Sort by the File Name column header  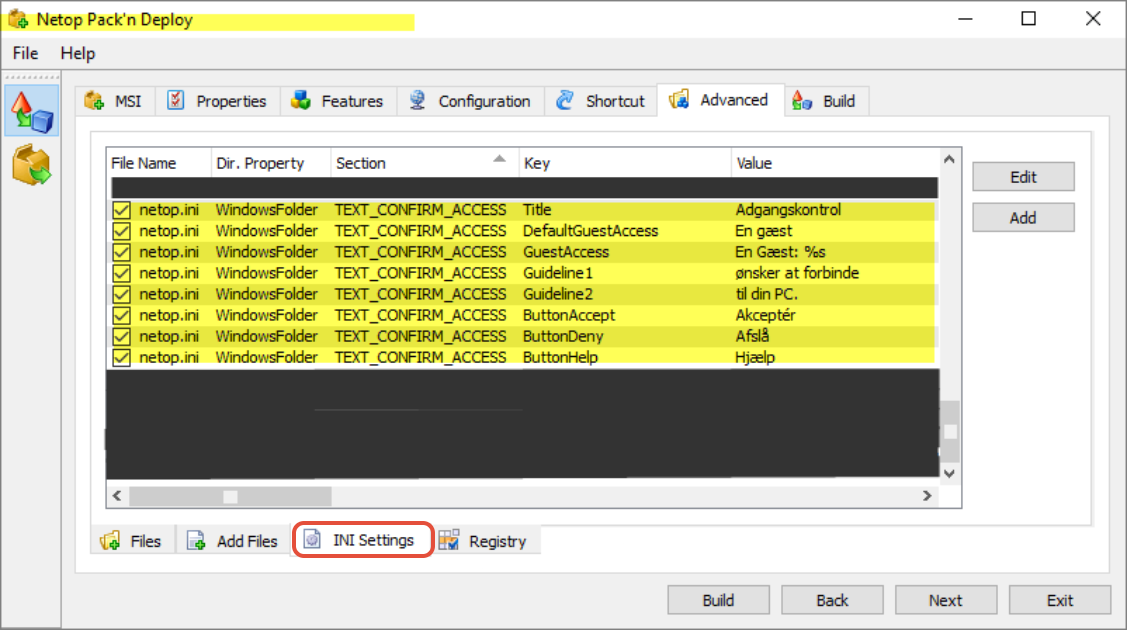(159, 163)
